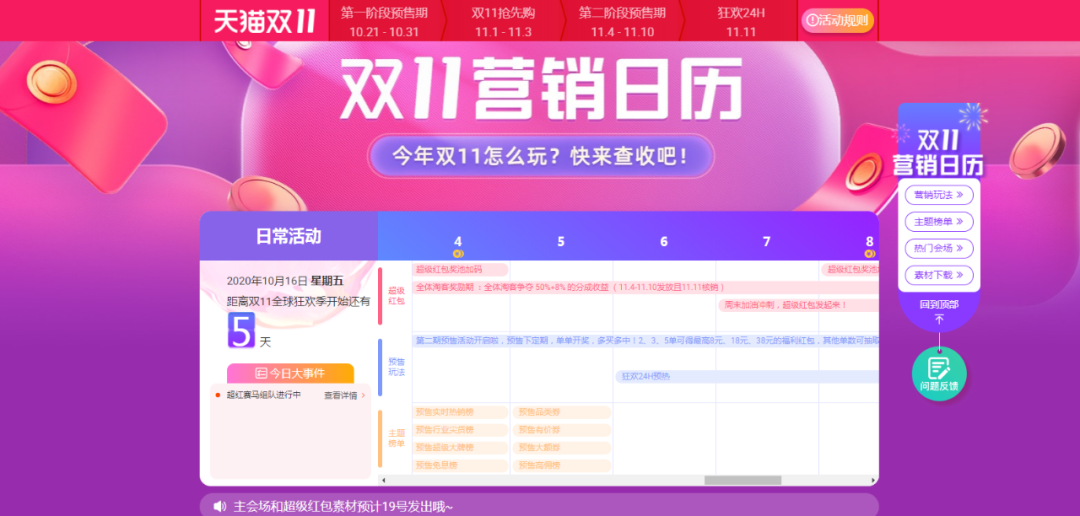Screen dimensions: 1080x516
Task: Open 营销玩法 in the side panel
Action: click(x=939, y=195)
